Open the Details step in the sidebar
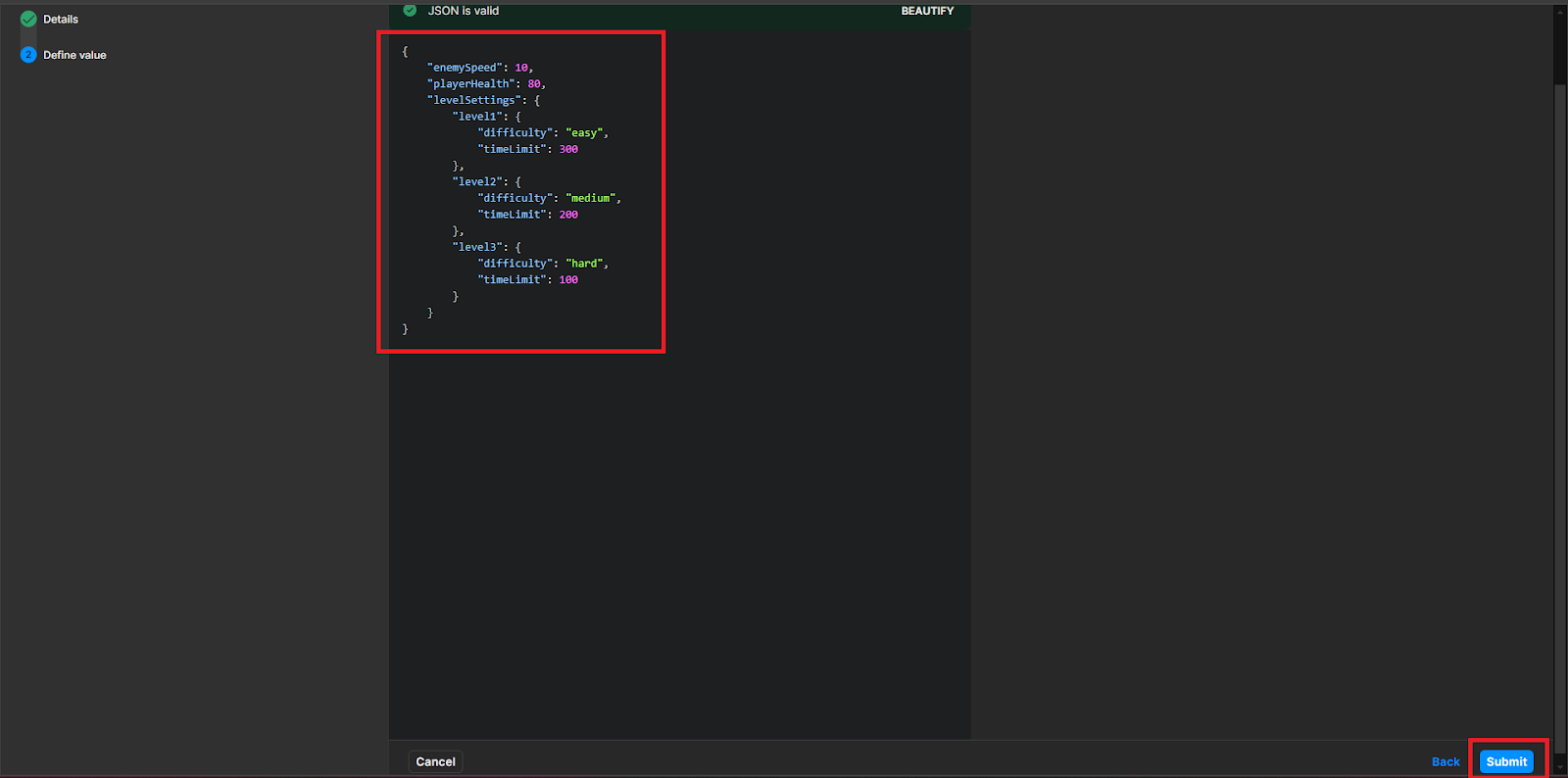The width and height of the screenshot is (1568, 778). [x=61, y=19]
